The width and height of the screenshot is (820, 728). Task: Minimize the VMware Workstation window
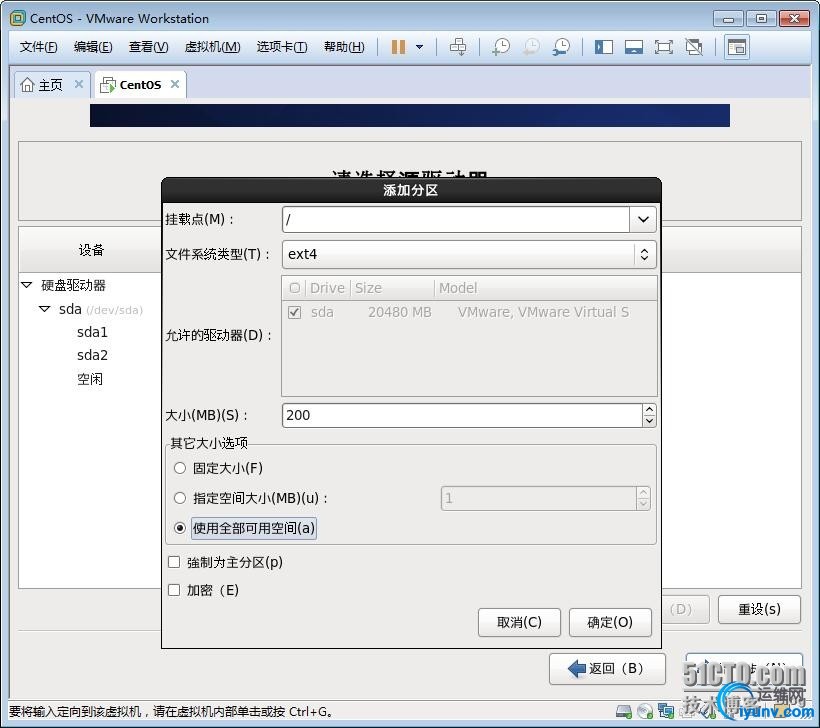[x=728, y=19]
